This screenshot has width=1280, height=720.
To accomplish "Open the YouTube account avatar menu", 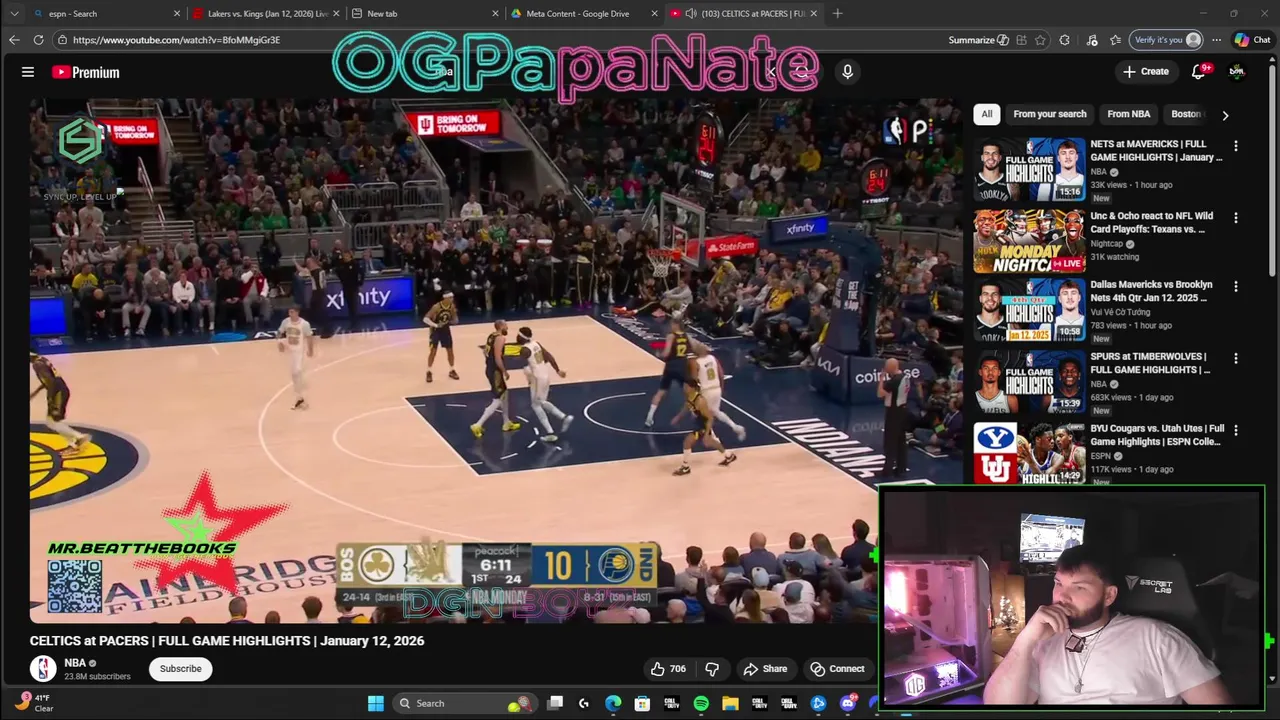I will click(1237, 71).
